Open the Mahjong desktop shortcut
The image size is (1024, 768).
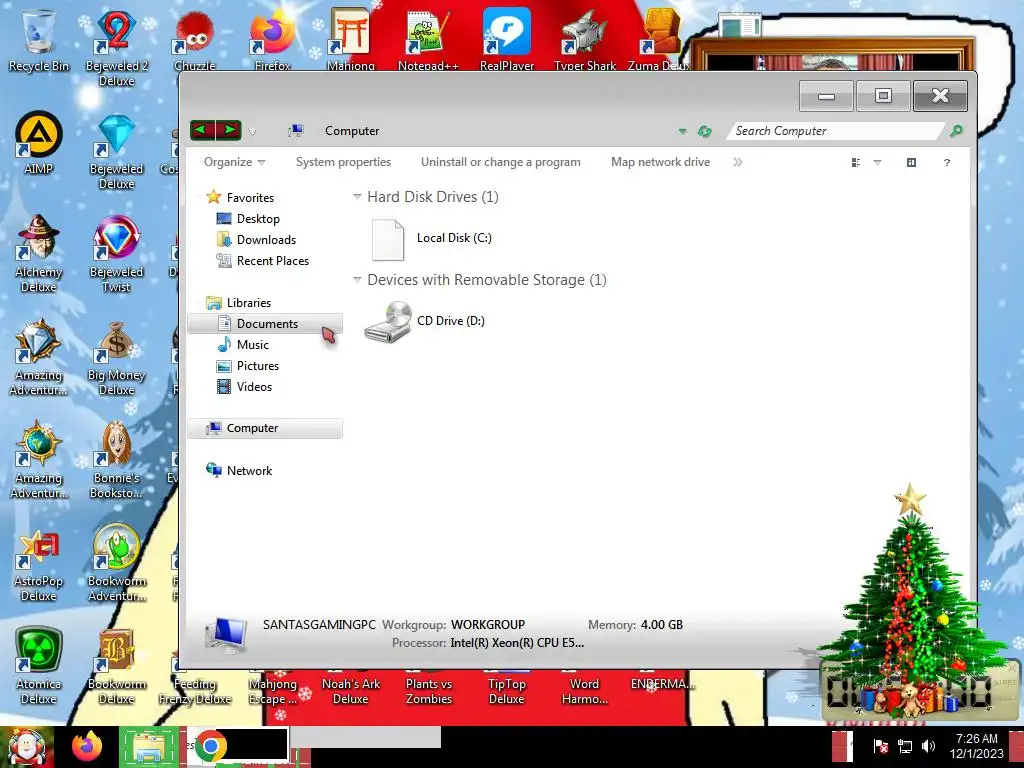(351, 40)
